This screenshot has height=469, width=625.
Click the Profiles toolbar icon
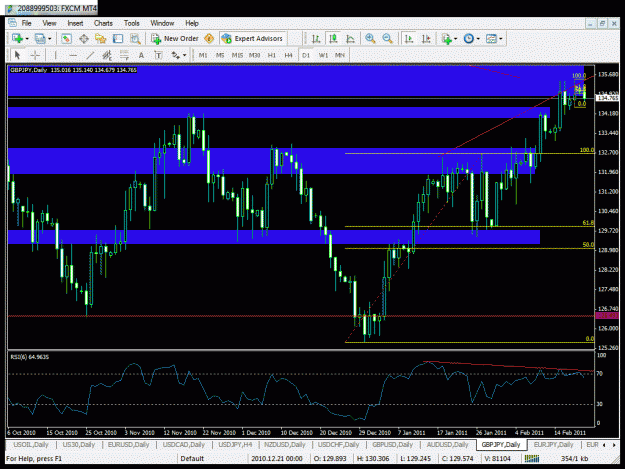40,39
